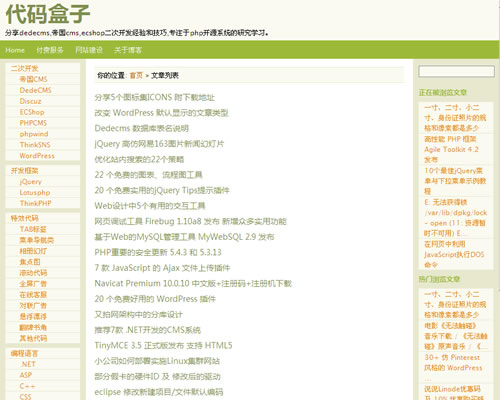This screenshot has height=400, width=500.
Task: Select C++ in the sidebar
Action: tap(27, 386)
